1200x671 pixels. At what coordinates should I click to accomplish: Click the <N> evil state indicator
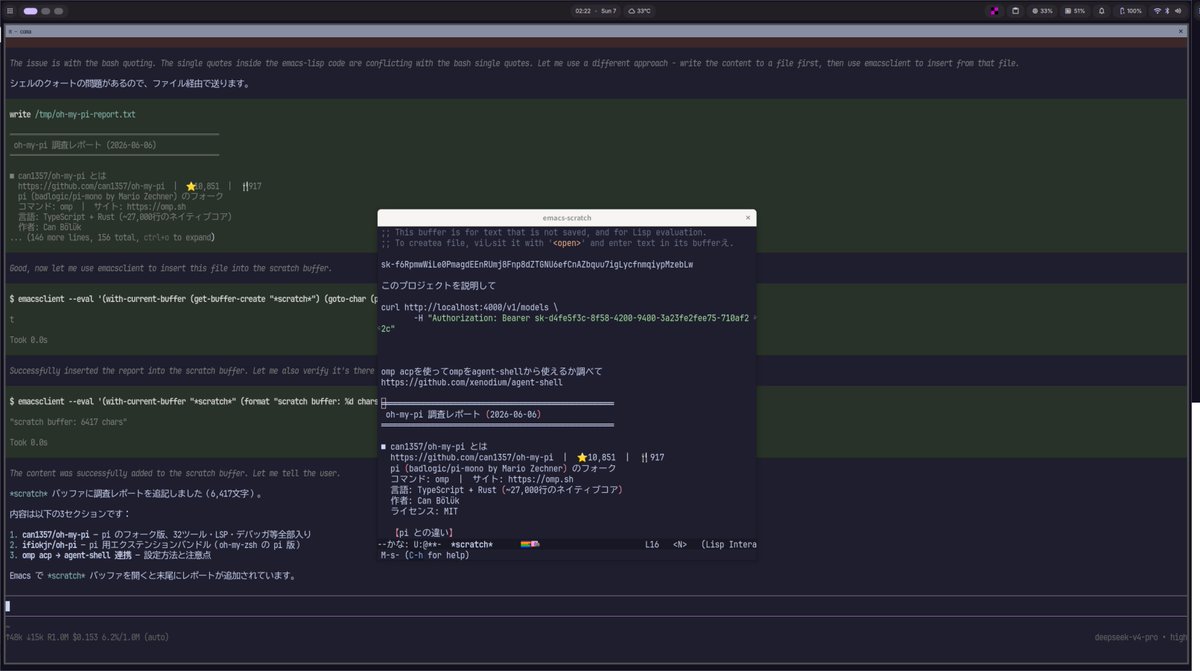click(x=680, y=544)
